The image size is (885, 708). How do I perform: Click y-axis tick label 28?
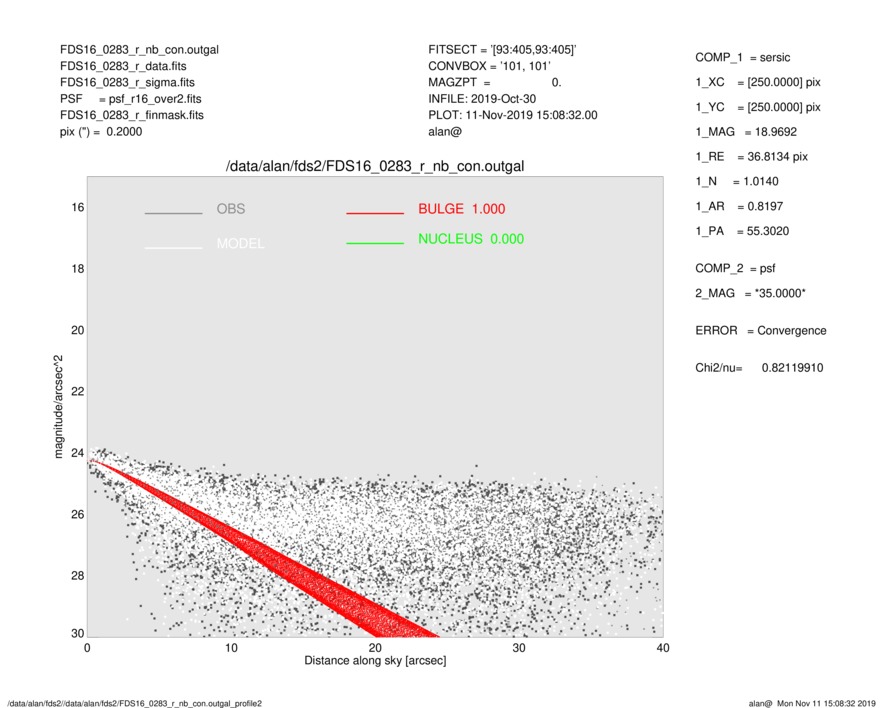(x=78, y=576)
